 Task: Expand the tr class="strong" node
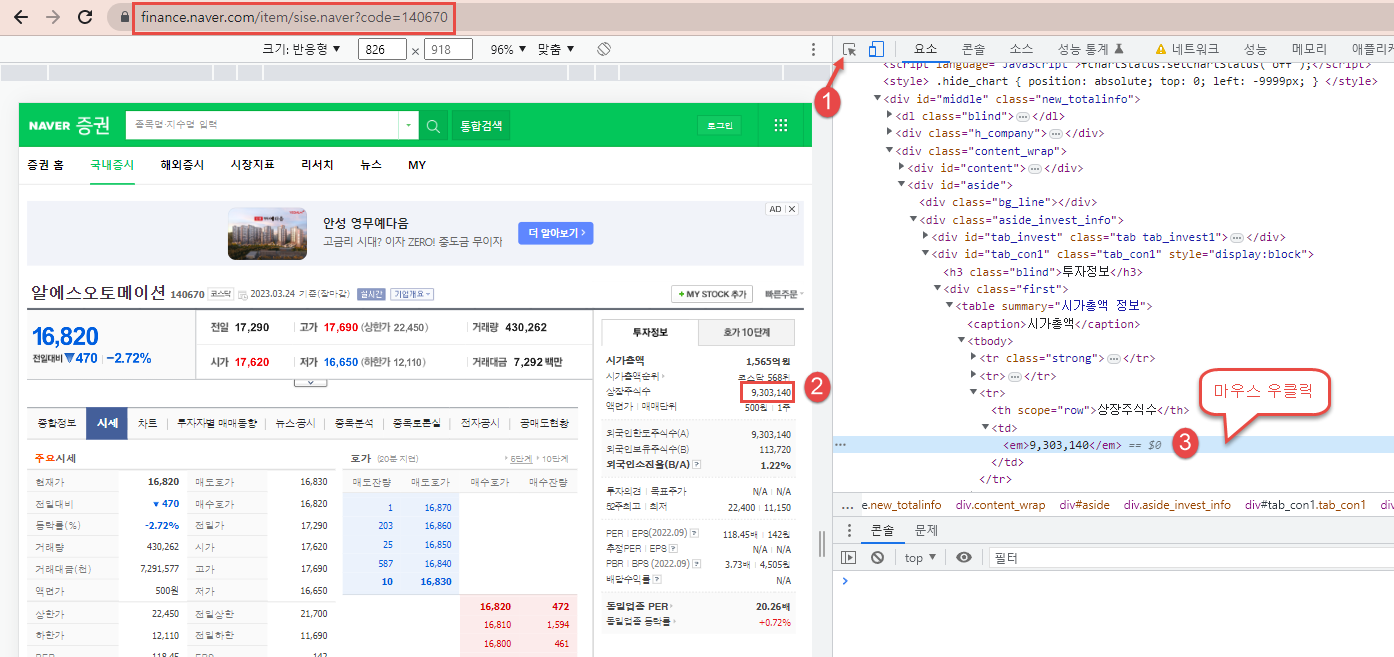(x=973, y=358)
